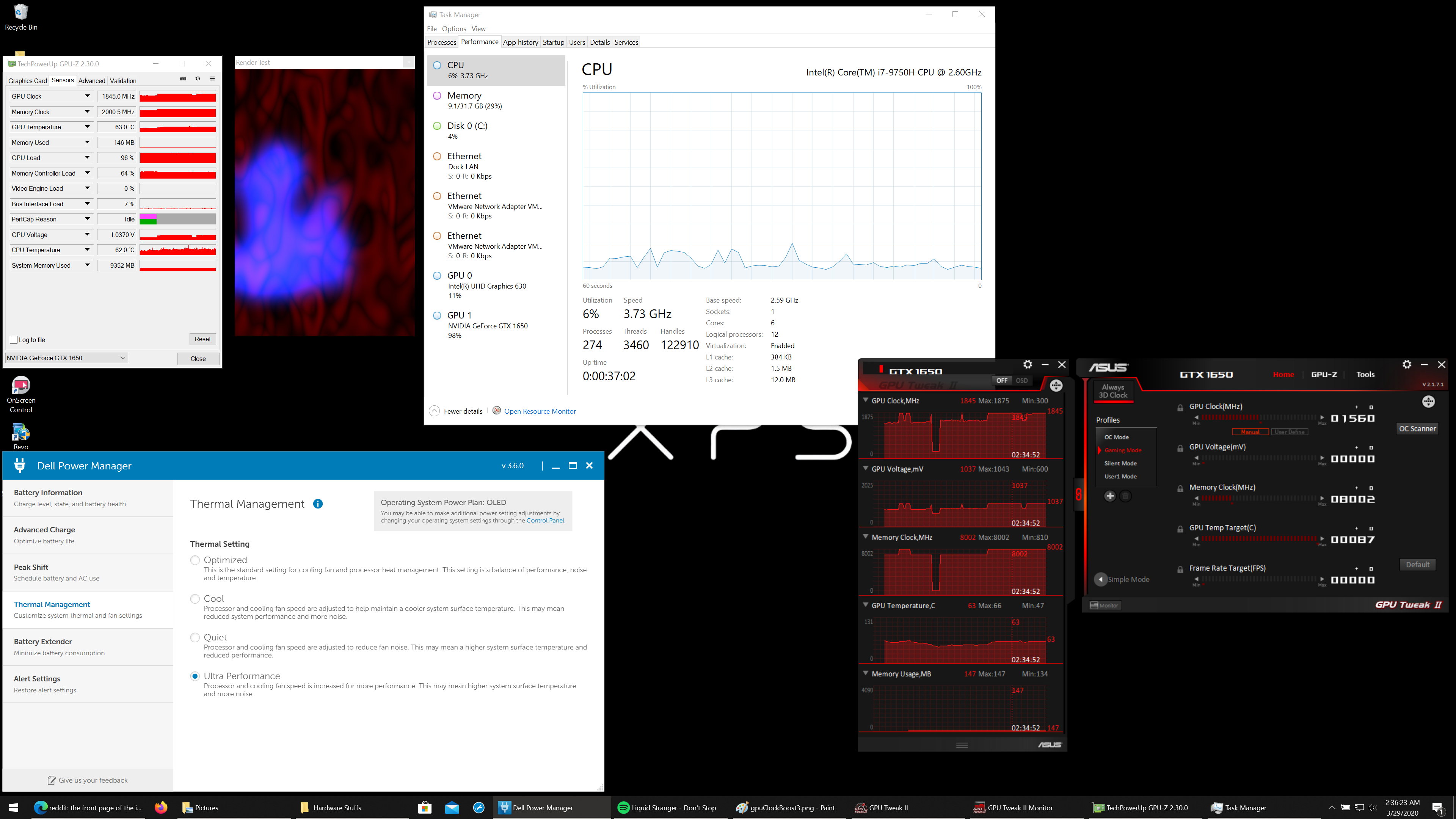Launch OC Scanner in GPU Tweak II
The width and height of the screenshot is (1456, 819).
pos(1417,428)
